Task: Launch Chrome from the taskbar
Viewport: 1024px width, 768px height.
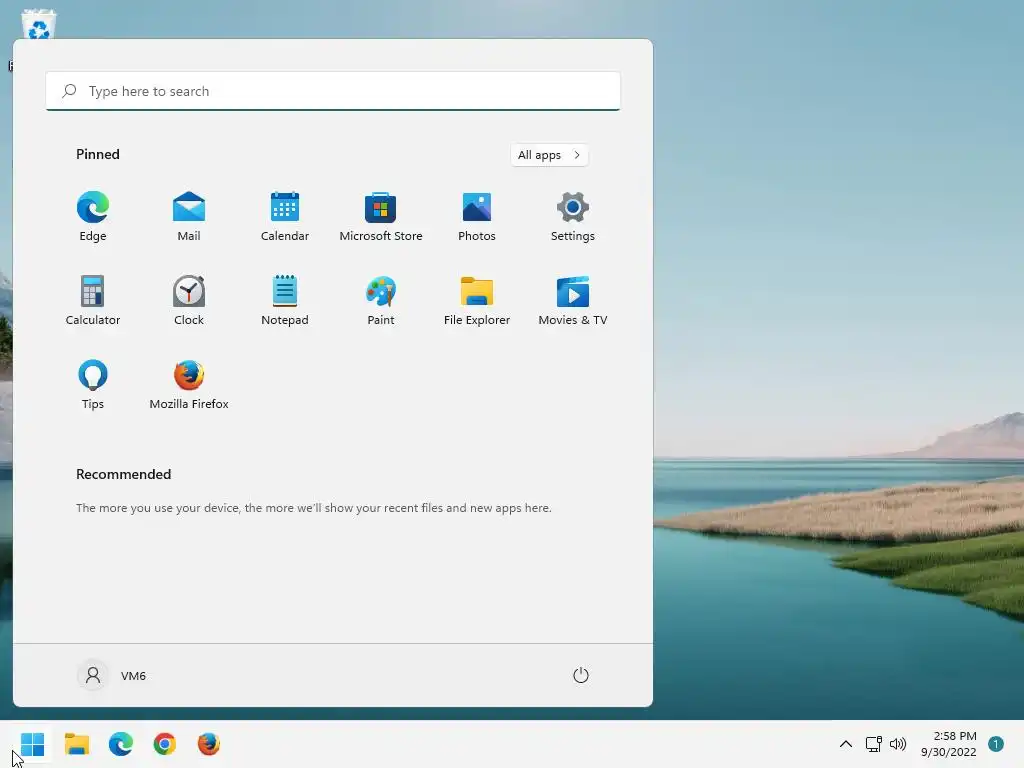Action: pyautogui.click(x=165, y=744)
